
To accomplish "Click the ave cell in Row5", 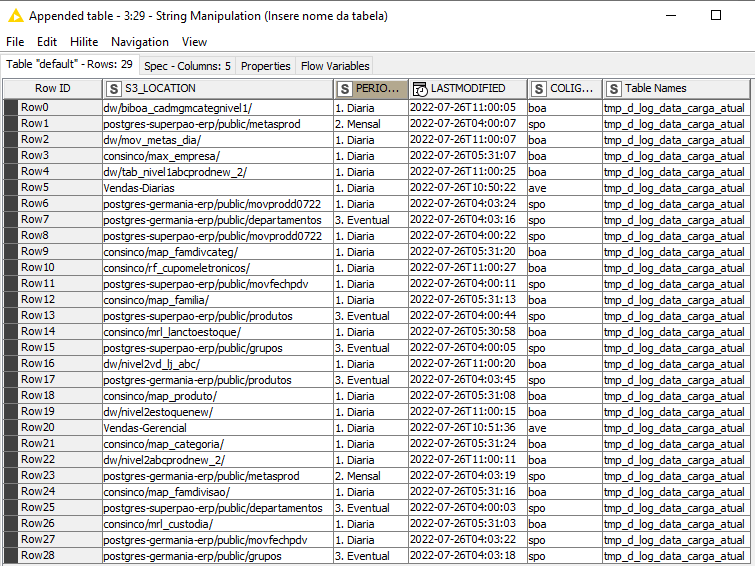I will coord(565,188).
